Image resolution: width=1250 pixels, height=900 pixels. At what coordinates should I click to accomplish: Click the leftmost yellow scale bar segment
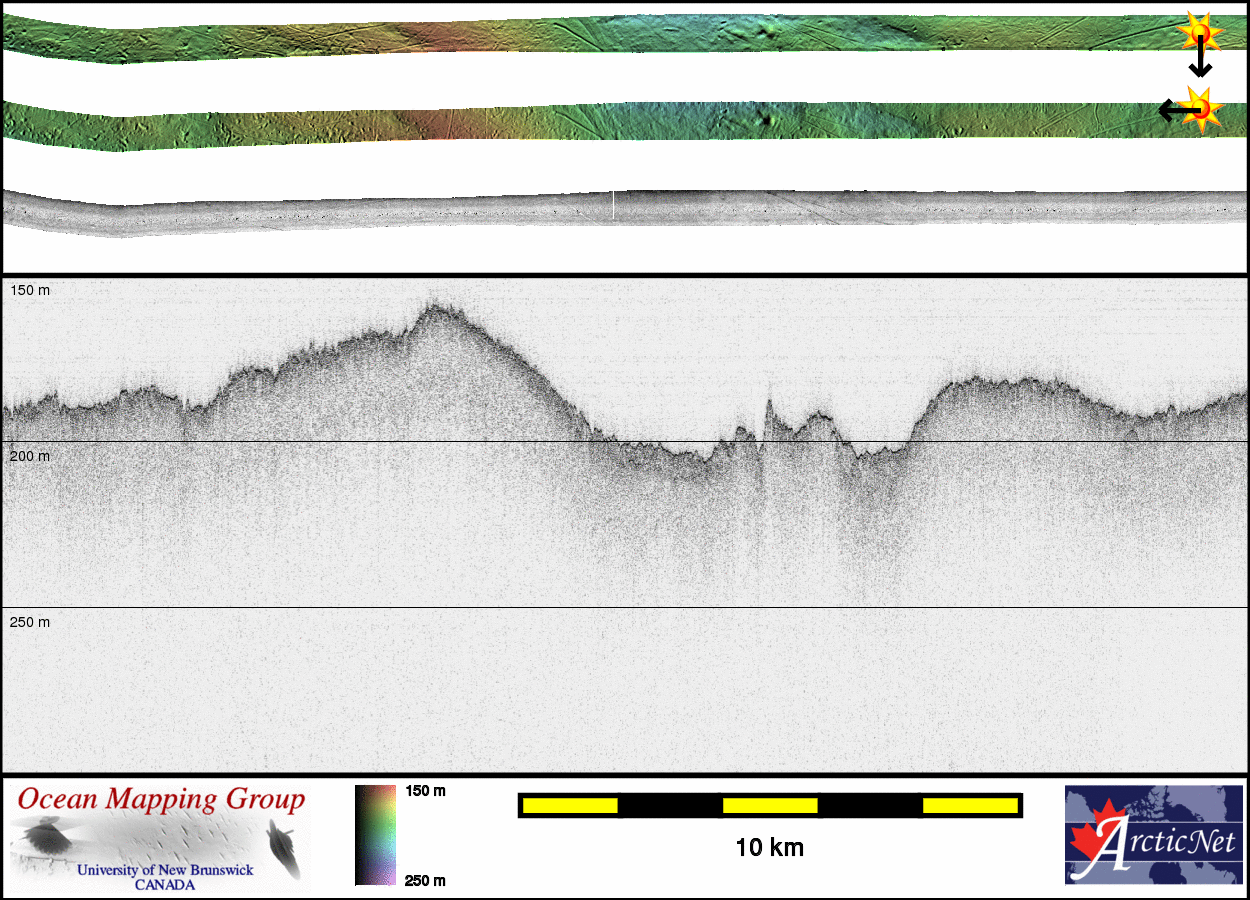point(569,805)
